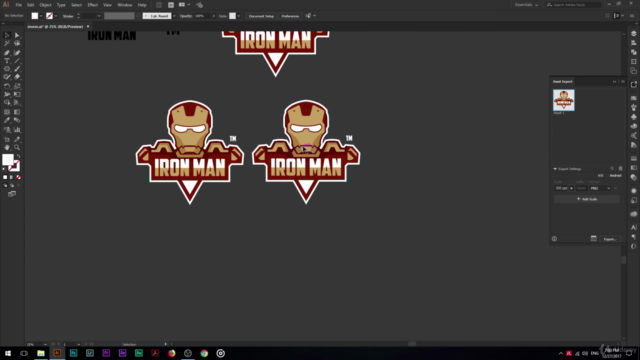Select the Asset 1 thumbnail
Viewport: 640px width, 360px height.
[x=564, y=100]
